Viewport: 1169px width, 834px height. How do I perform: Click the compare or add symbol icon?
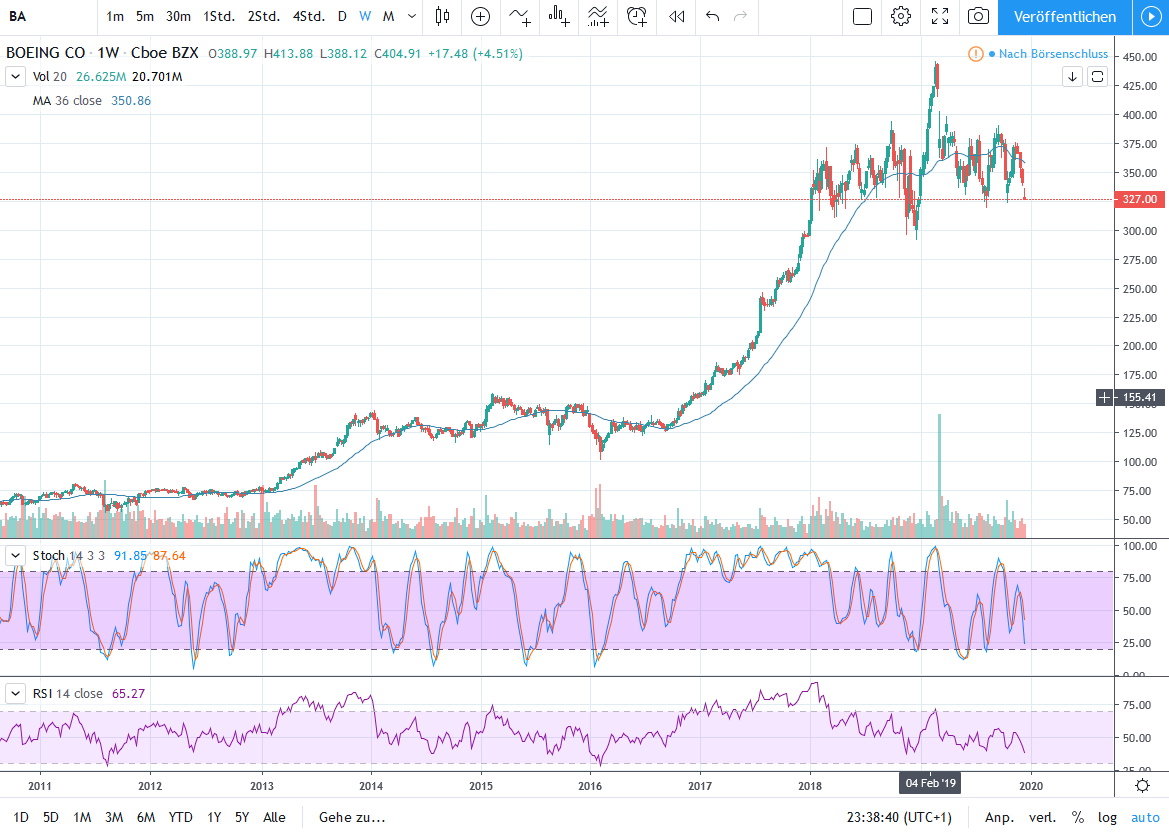tap(480, 16)
